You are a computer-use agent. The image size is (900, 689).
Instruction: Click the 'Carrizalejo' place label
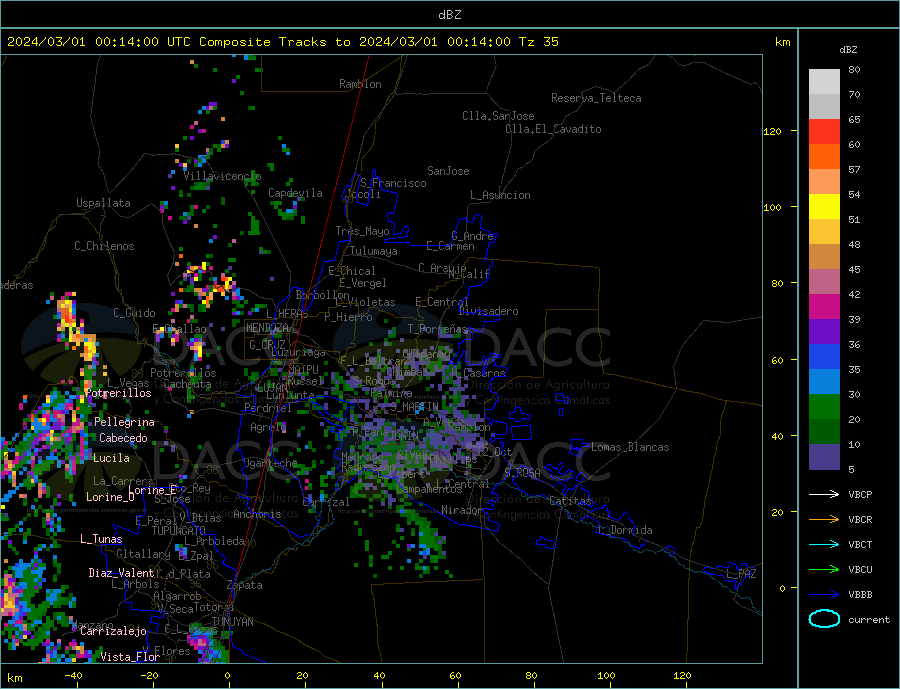[x=113, y=632]
